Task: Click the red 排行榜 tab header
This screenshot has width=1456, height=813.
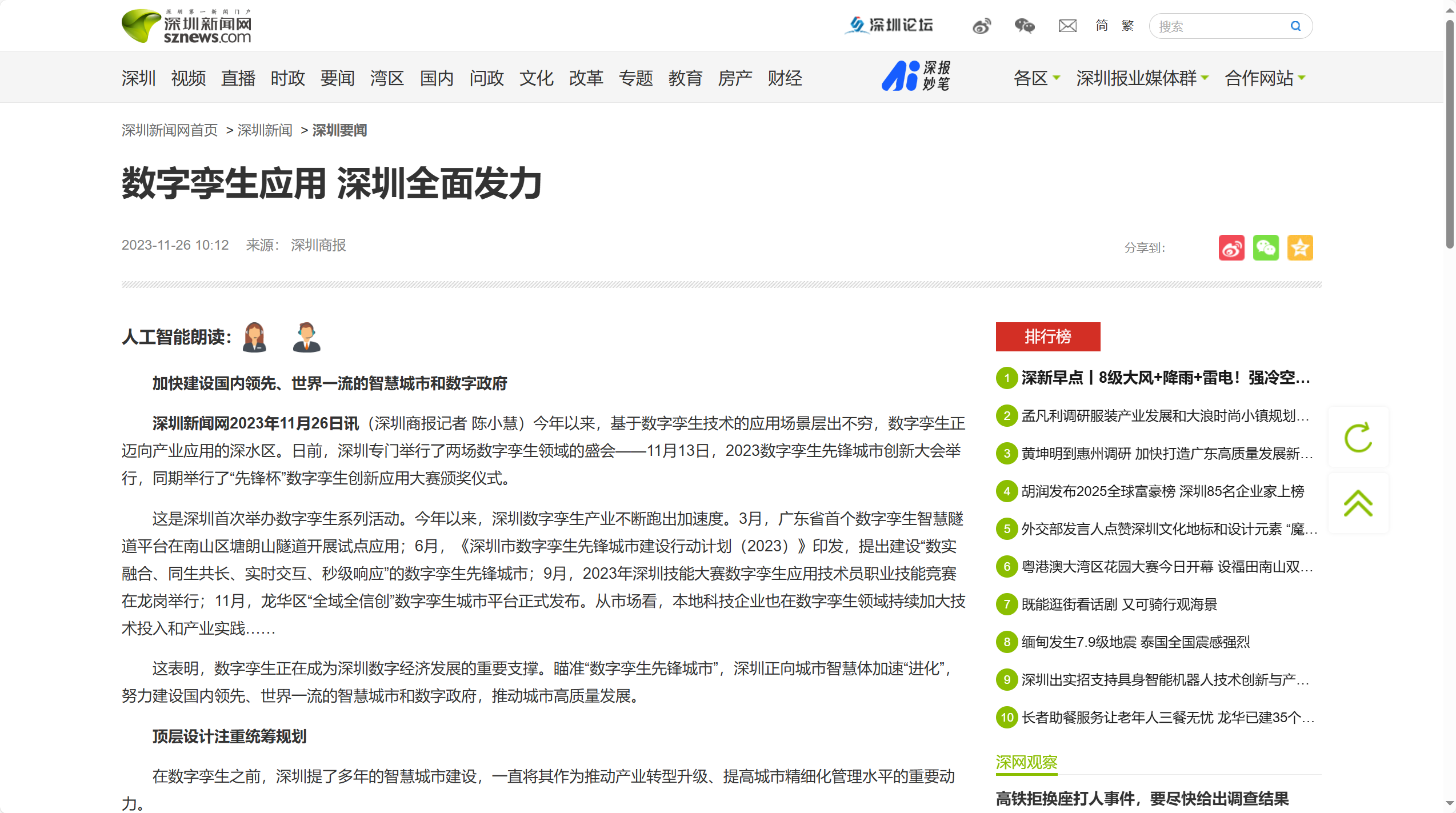Action: tap(1048, 337)
